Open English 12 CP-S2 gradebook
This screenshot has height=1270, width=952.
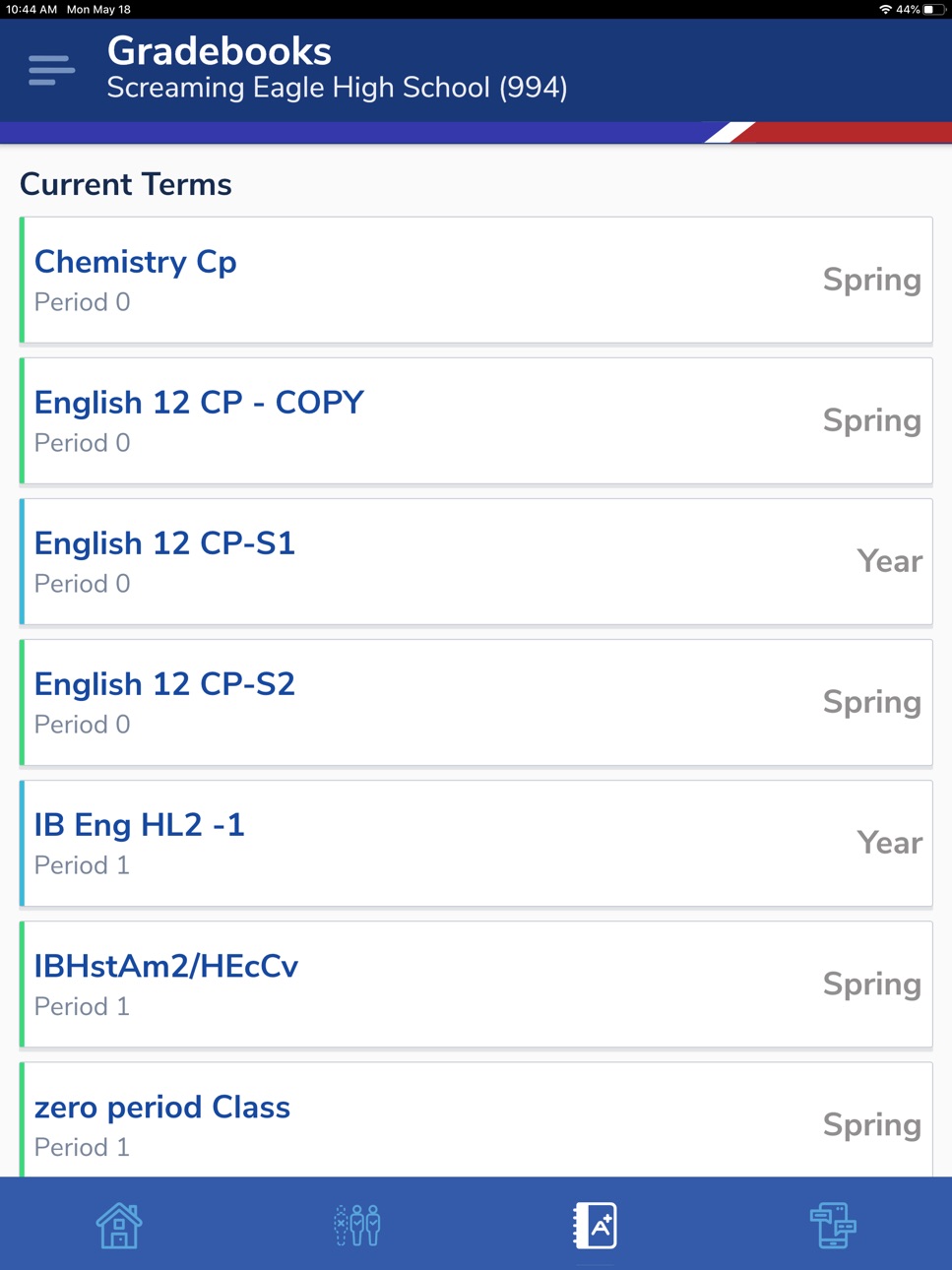(x=476, y=703)
